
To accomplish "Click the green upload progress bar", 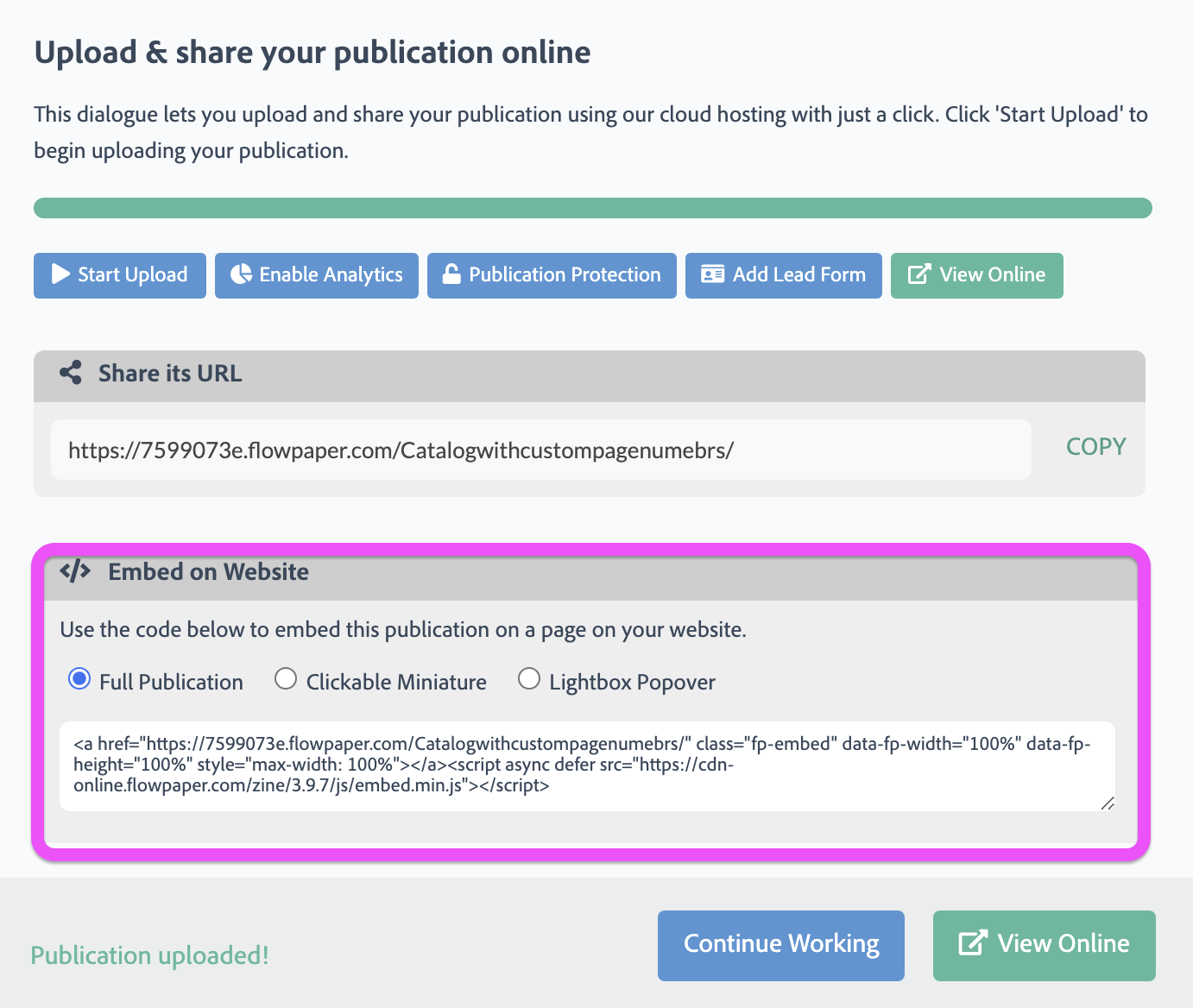I will (x=593, y=208).
